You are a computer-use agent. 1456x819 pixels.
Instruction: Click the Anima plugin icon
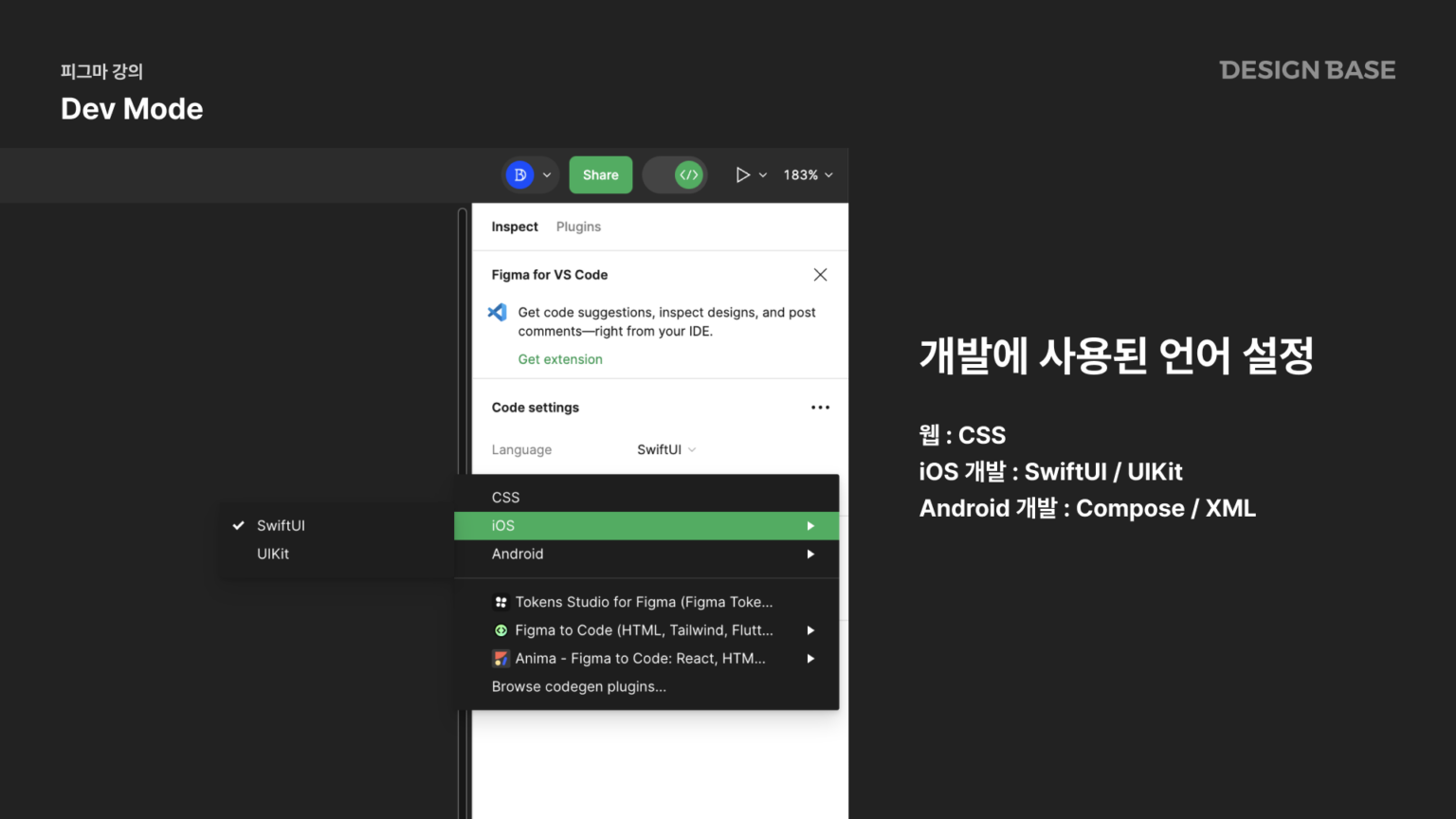pos(500,658)
